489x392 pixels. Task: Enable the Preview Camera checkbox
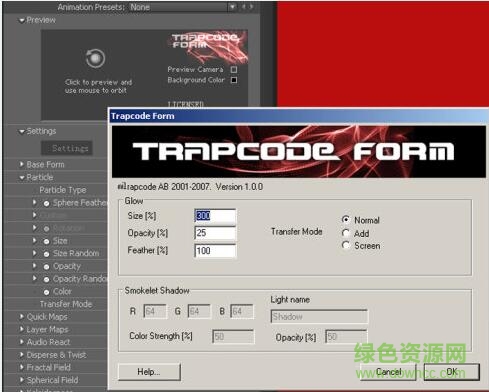coord(234,69)
